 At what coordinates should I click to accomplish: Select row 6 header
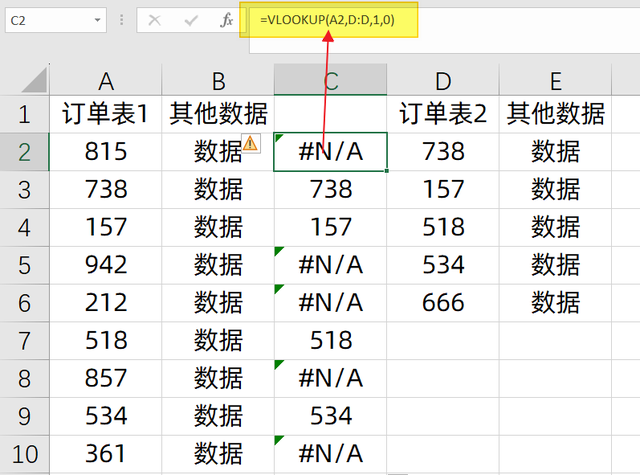tap(24, 303)
